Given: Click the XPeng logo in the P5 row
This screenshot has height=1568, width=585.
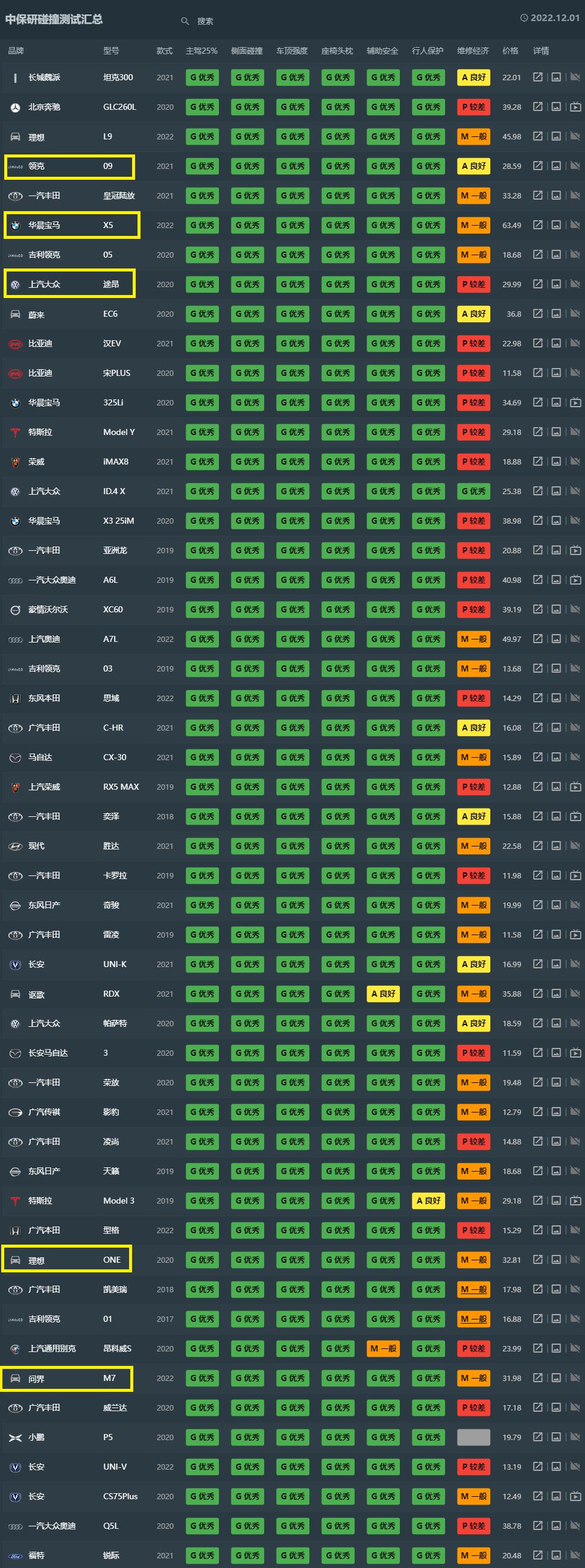Looking at the screenshot, I should pos(15,1438).
